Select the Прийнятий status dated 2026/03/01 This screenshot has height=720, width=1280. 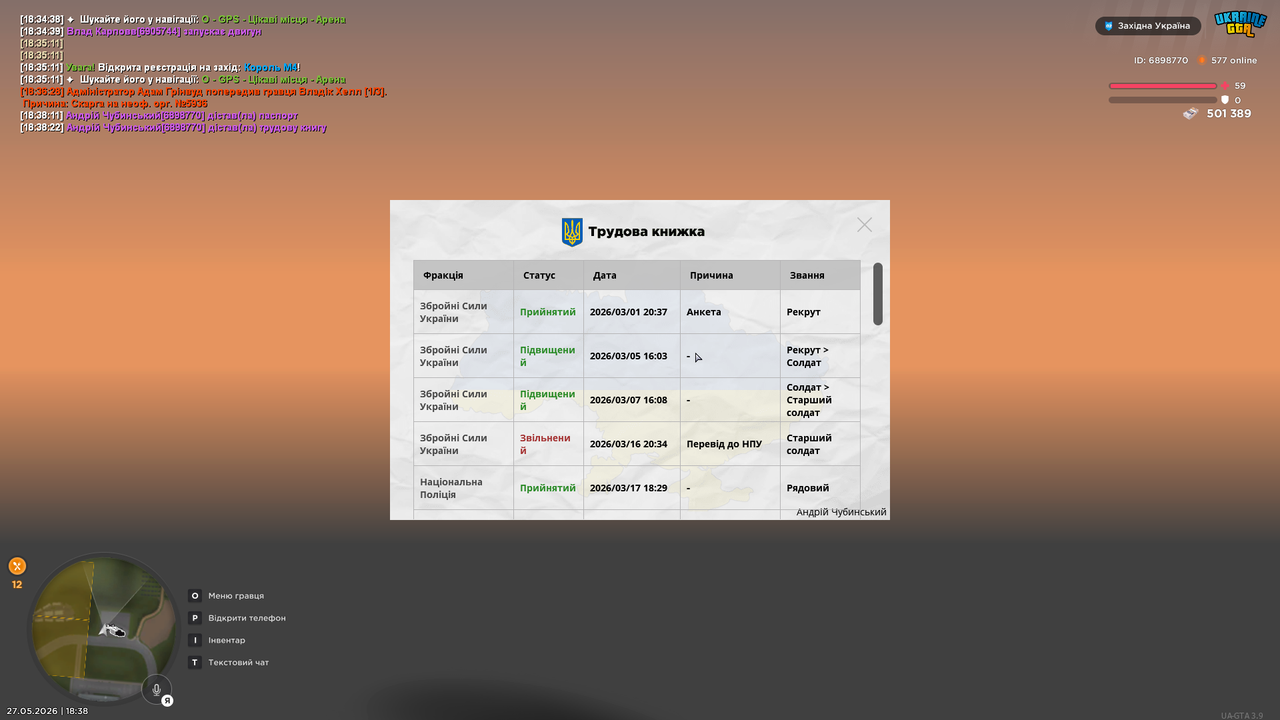click(548, 312)
